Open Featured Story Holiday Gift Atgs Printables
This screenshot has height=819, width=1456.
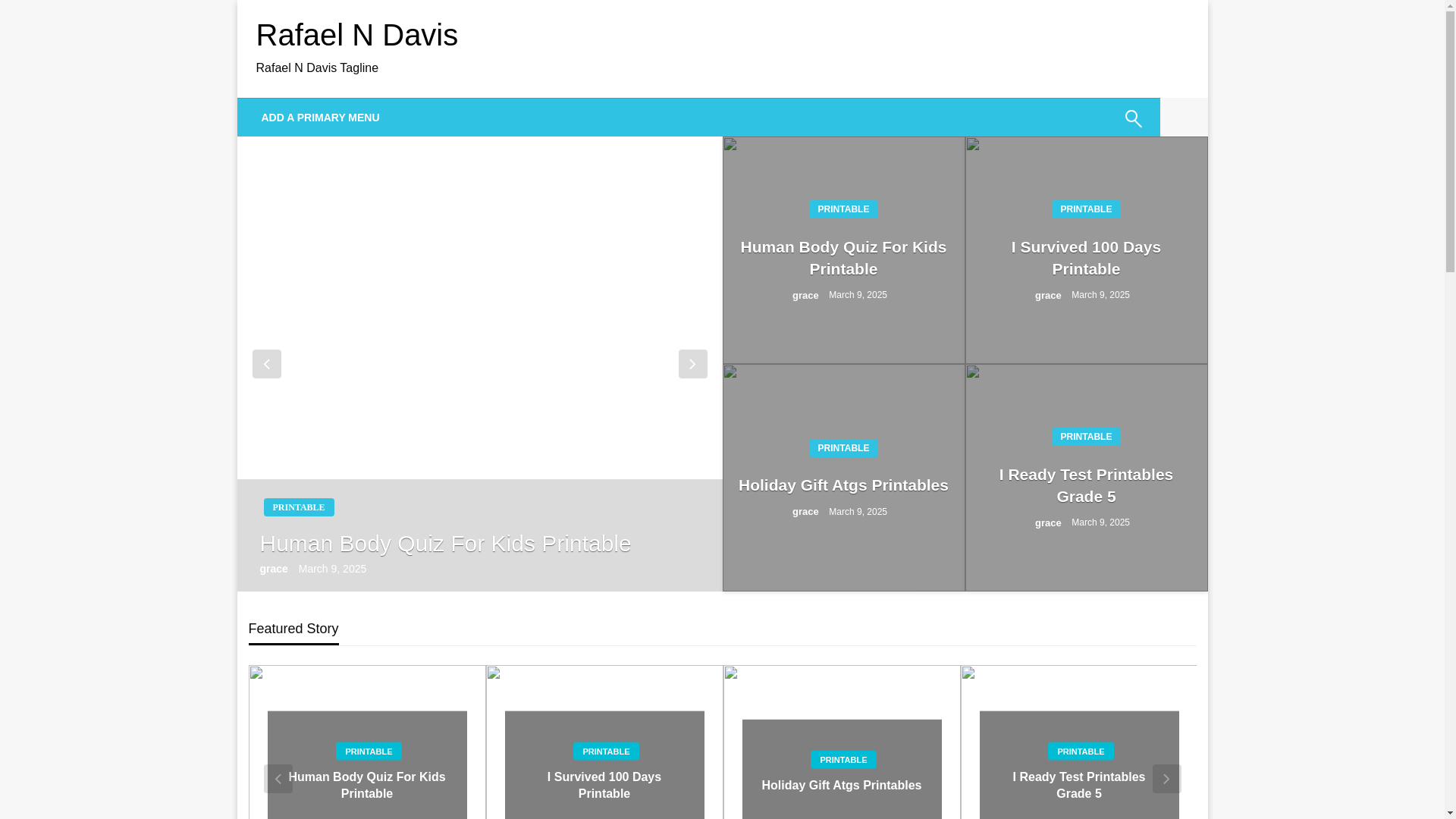click(842, 786)
